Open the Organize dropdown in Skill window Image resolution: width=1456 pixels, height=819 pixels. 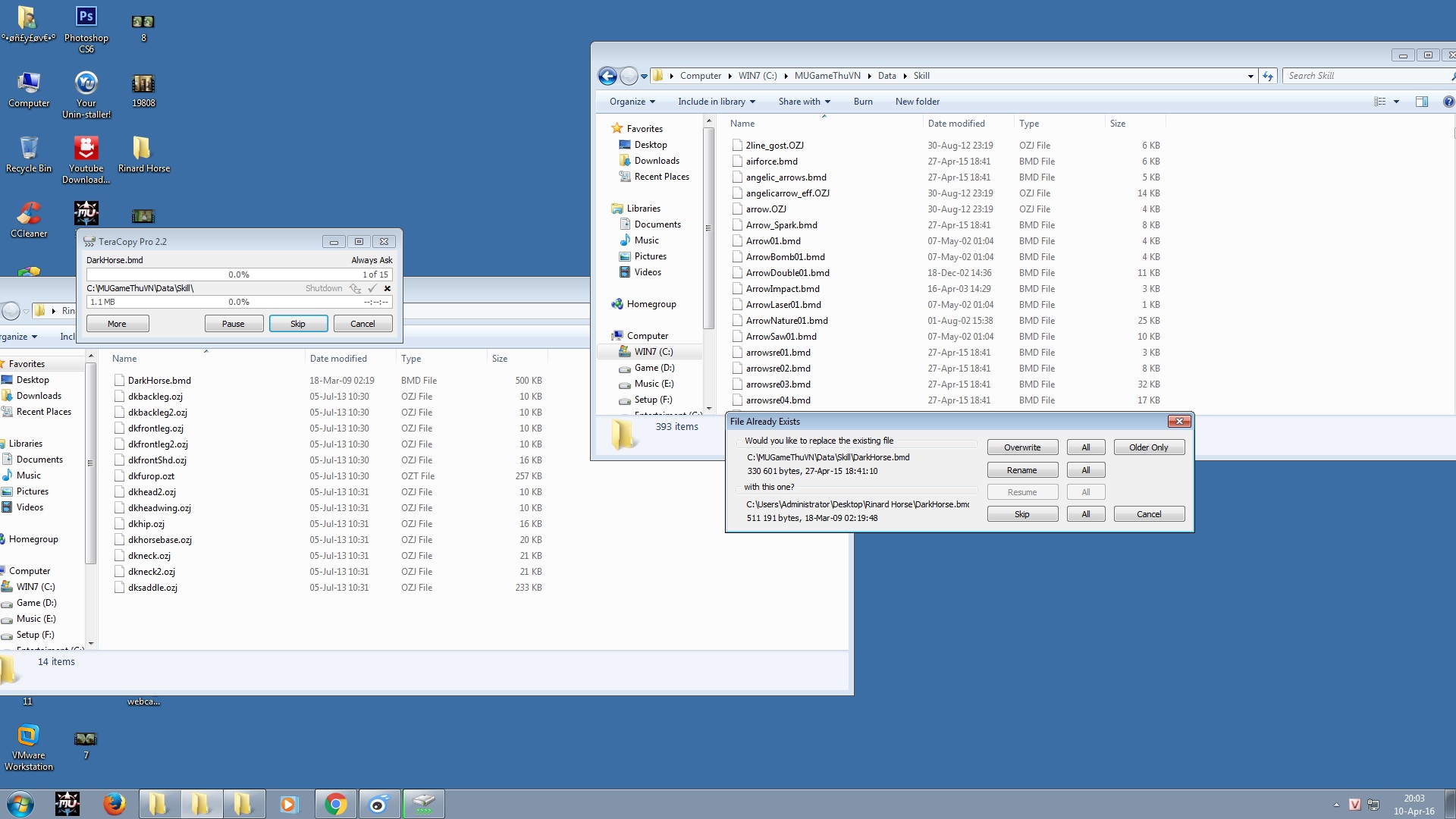(x=632, y=102)
